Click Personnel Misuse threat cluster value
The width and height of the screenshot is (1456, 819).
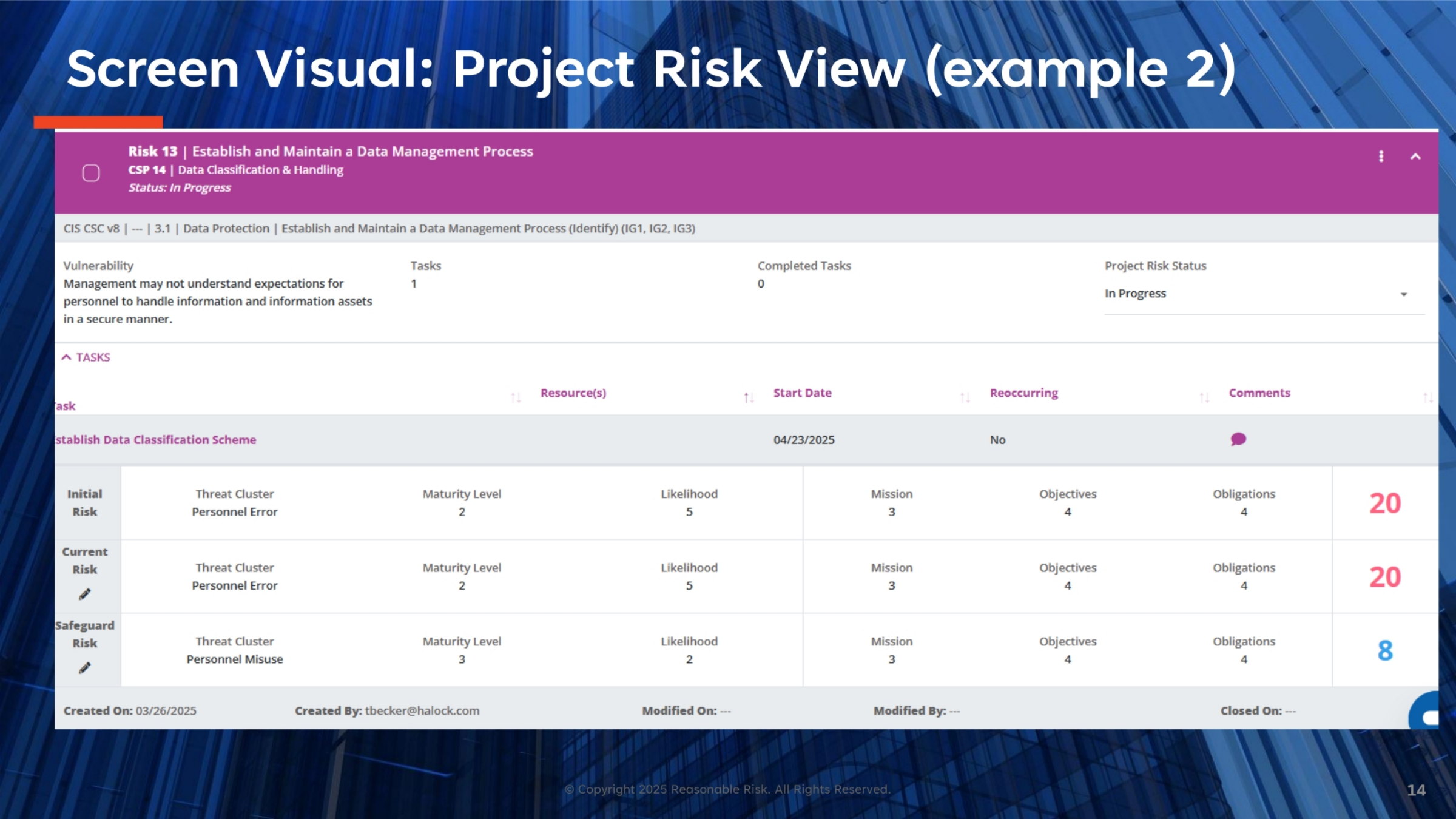235,659
